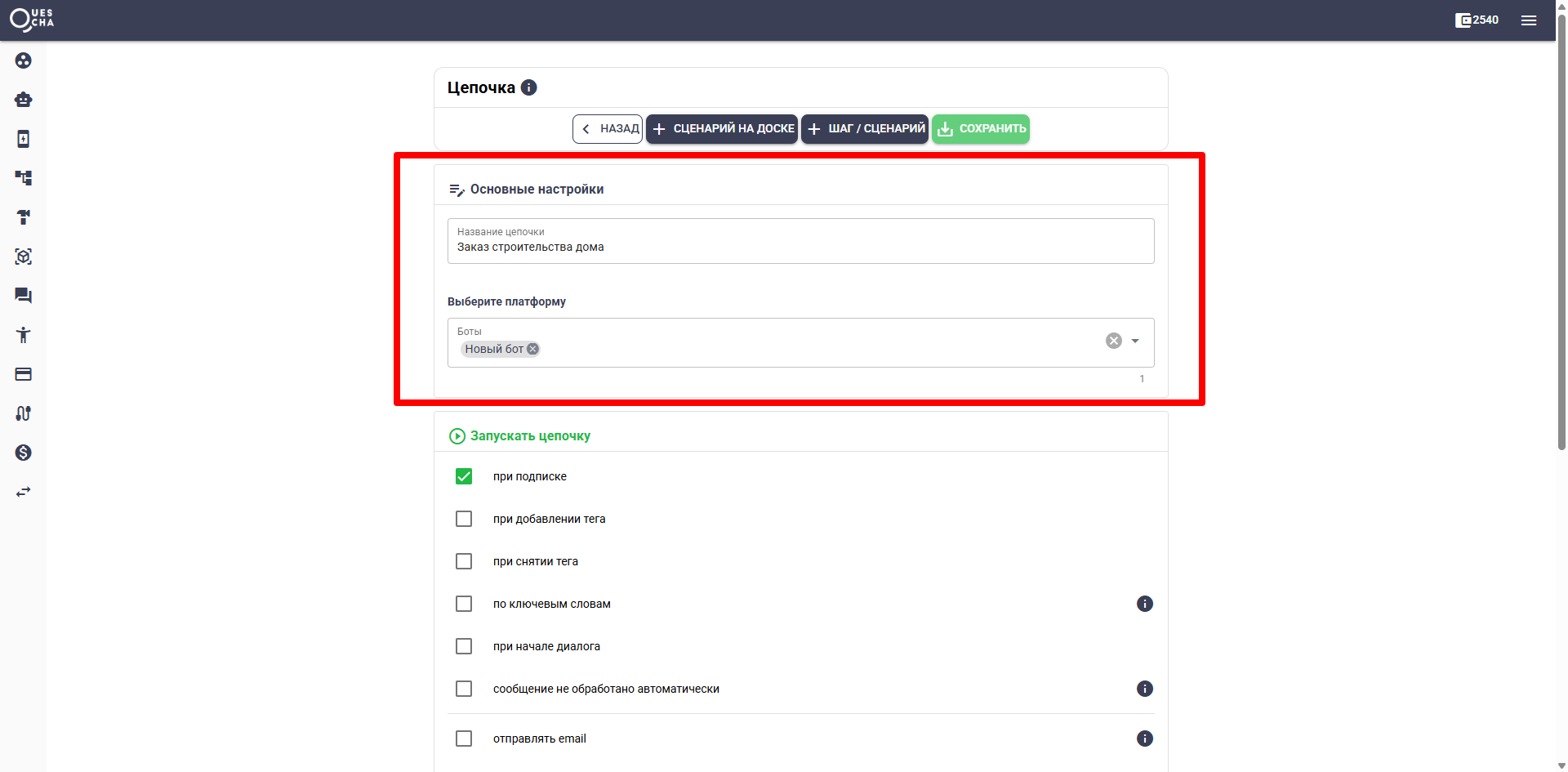Open the credit card payments sidebar icon

23,374
